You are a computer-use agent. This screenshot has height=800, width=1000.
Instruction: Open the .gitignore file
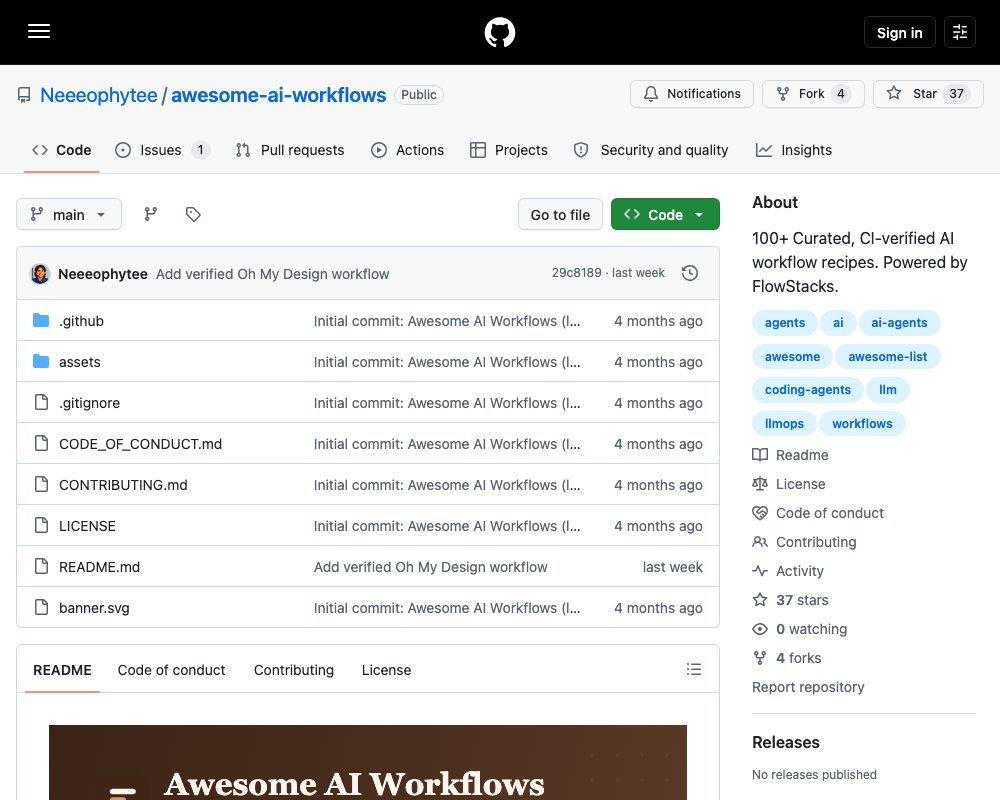click(x=89, y=403)
